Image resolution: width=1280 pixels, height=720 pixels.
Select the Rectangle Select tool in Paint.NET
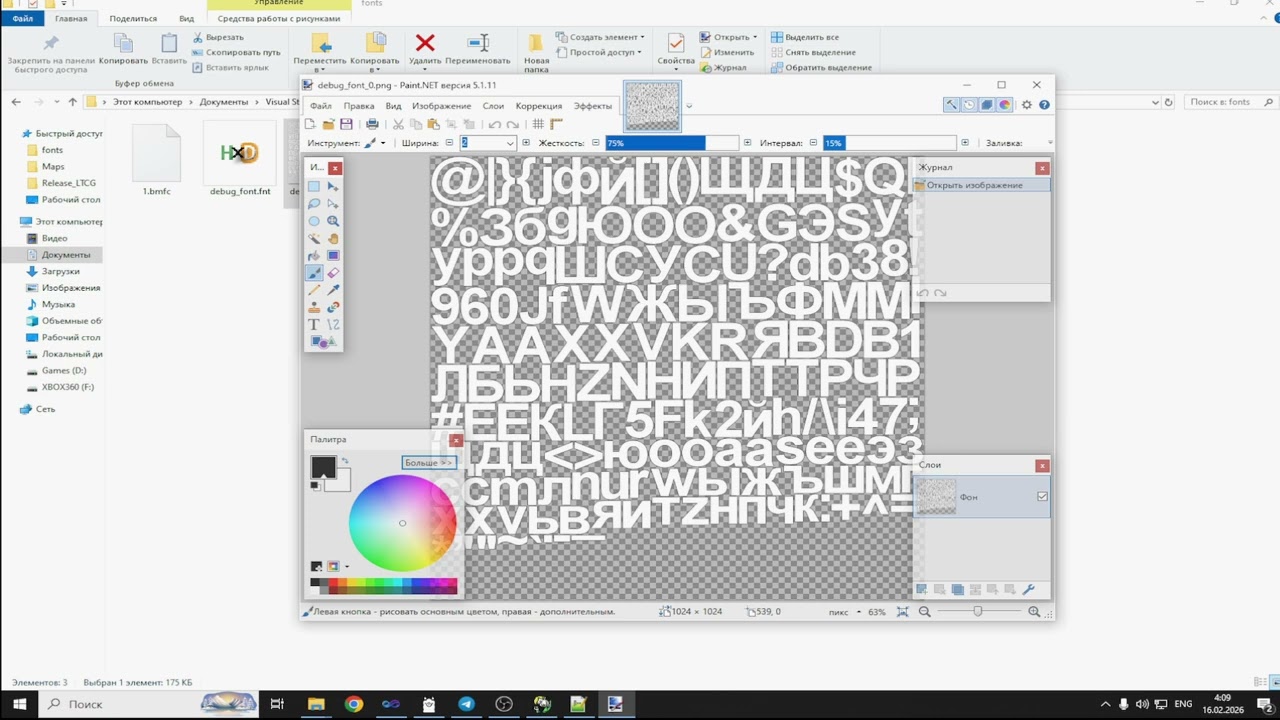(x=314, y=187)
